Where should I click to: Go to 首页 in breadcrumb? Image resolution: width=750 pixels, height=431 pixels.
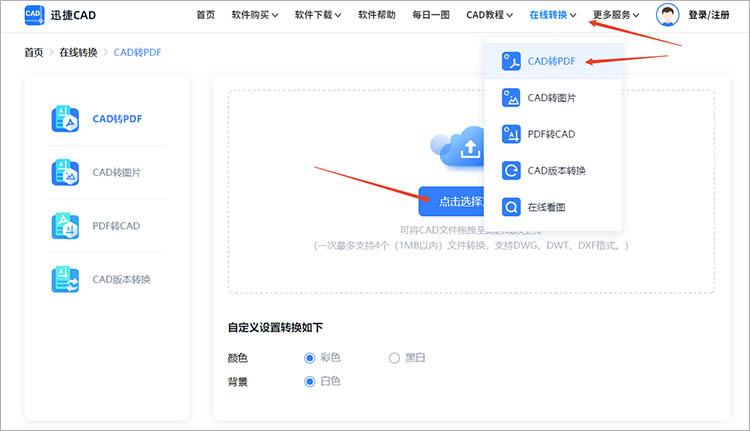pos(34,53)
